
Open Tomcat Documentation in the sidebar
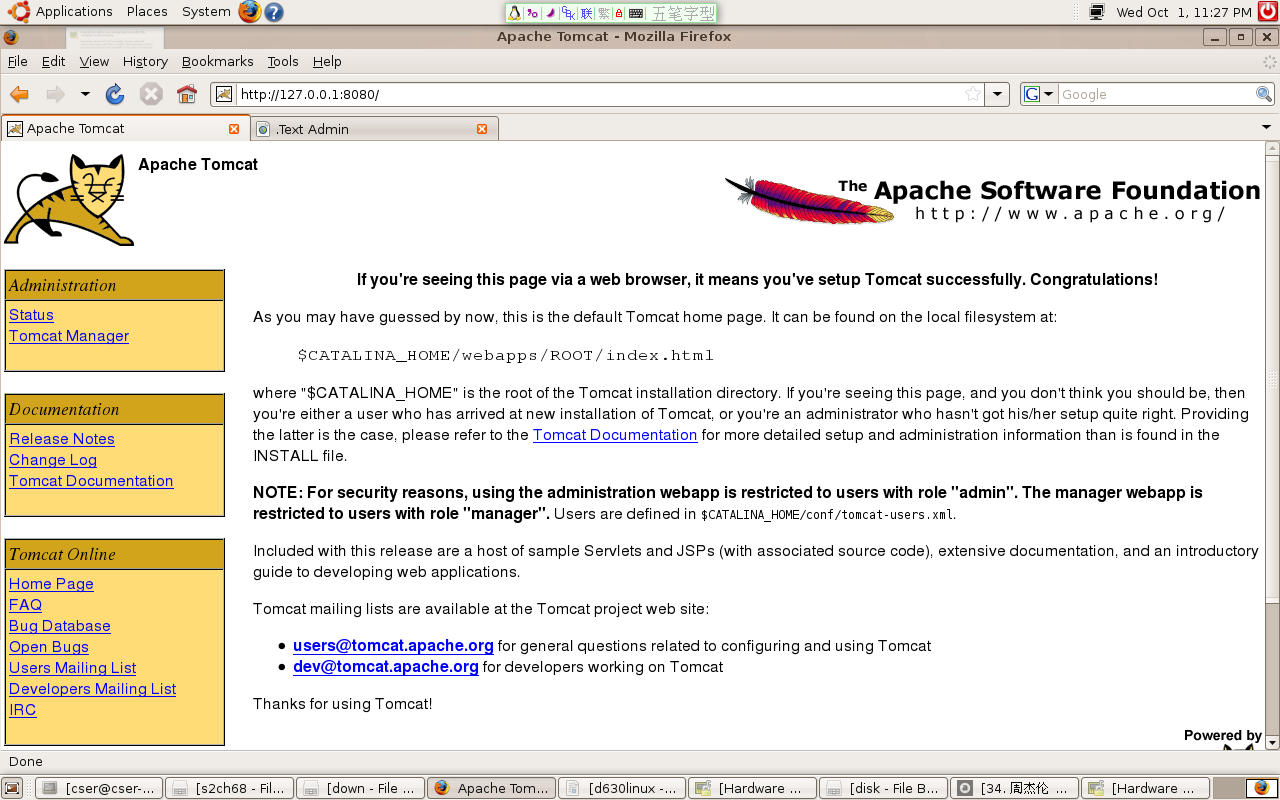tap(91, 481)
